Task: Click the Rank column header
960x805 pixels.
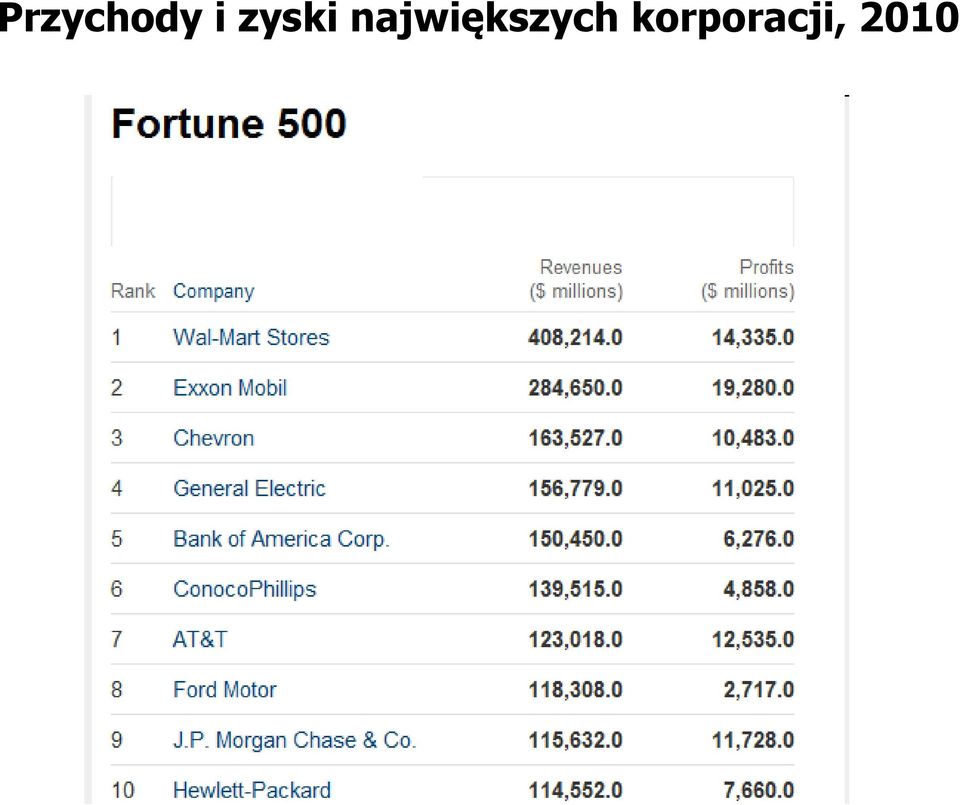Action: (133, 291)
